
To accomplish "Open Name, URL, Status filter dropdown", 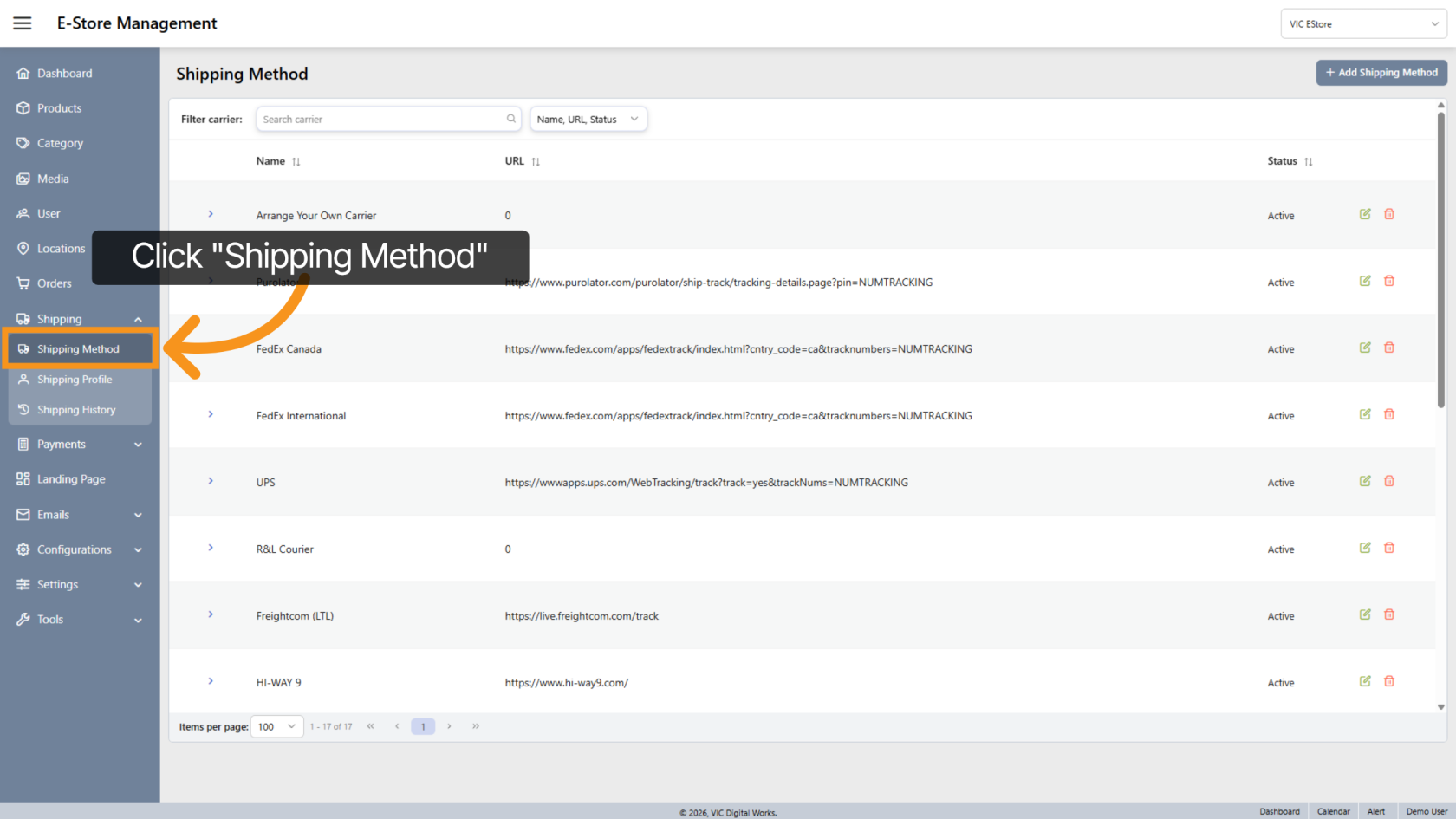I will (588, 120).
